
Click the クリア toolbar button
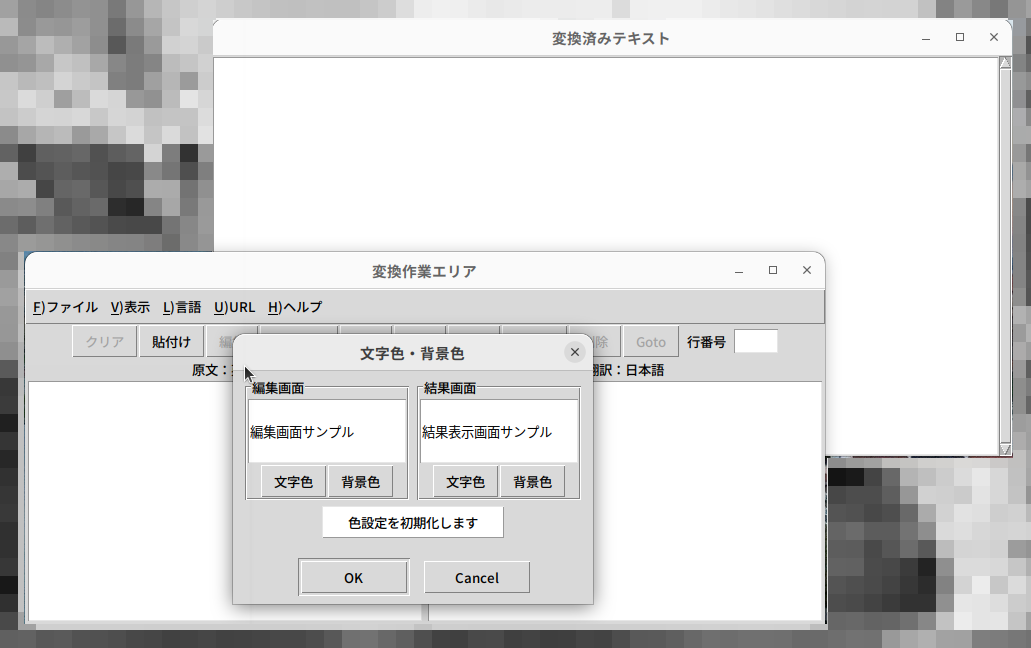105,342
